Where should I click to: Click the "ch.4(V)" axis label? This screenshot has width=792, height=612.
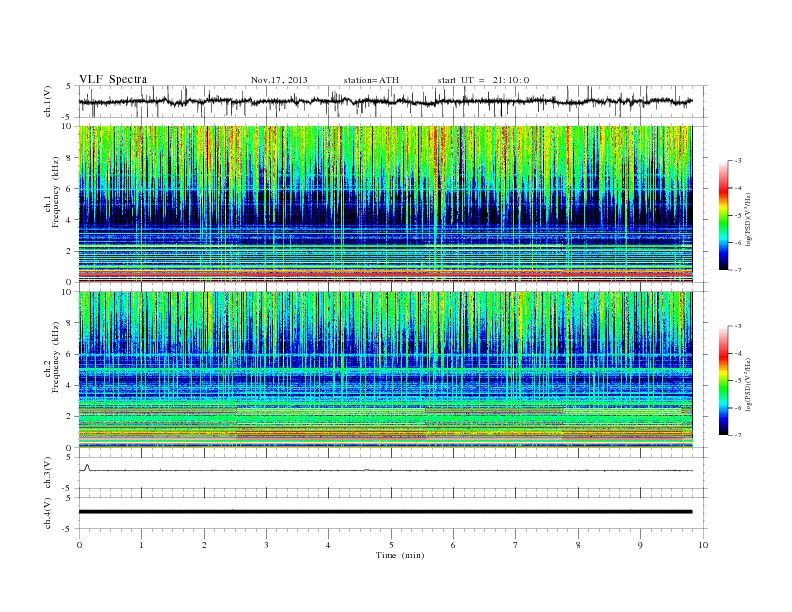(x=48, y=513)
